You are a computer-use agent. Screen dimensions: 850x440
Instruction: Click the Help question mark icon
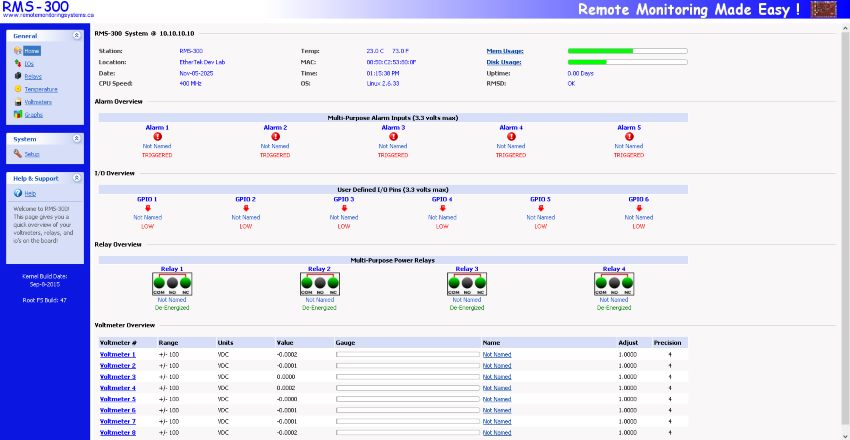point(18,193)
